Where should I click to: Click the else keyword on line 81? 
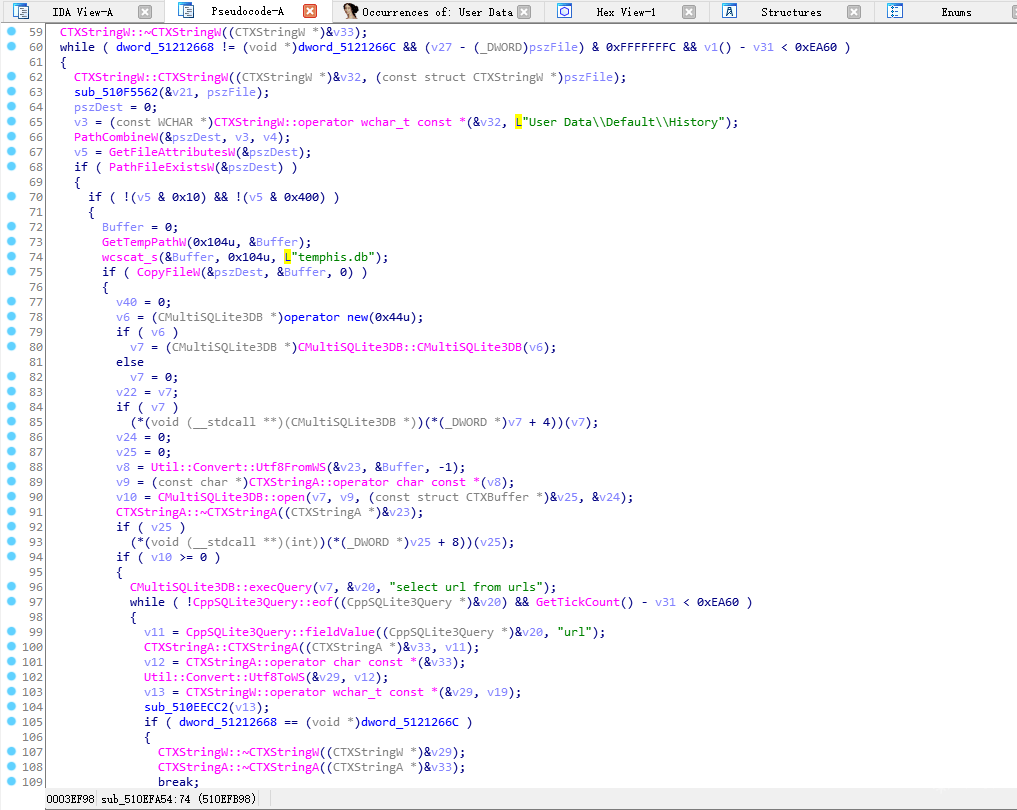tap(130, 362)
